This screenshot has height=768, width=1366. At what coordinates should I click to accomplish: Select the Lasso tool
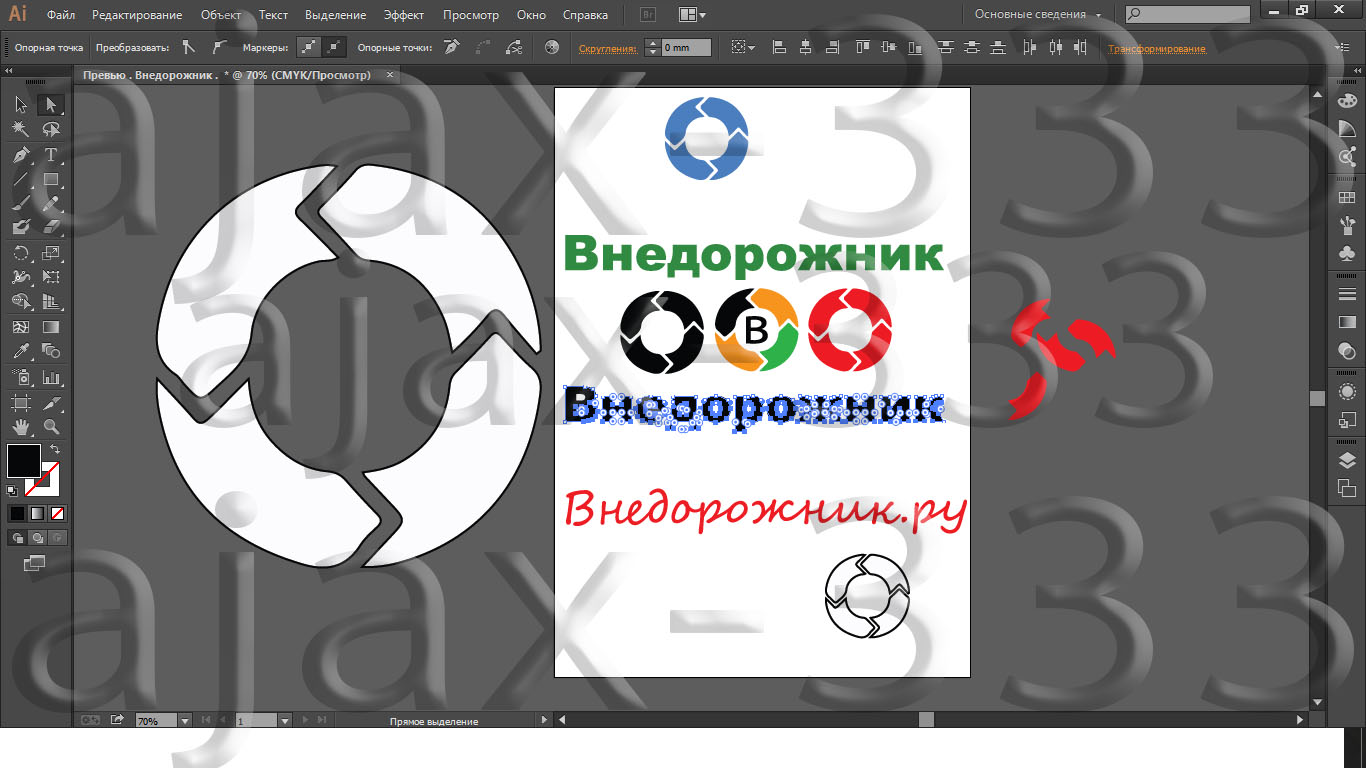(x=51, y=129)
